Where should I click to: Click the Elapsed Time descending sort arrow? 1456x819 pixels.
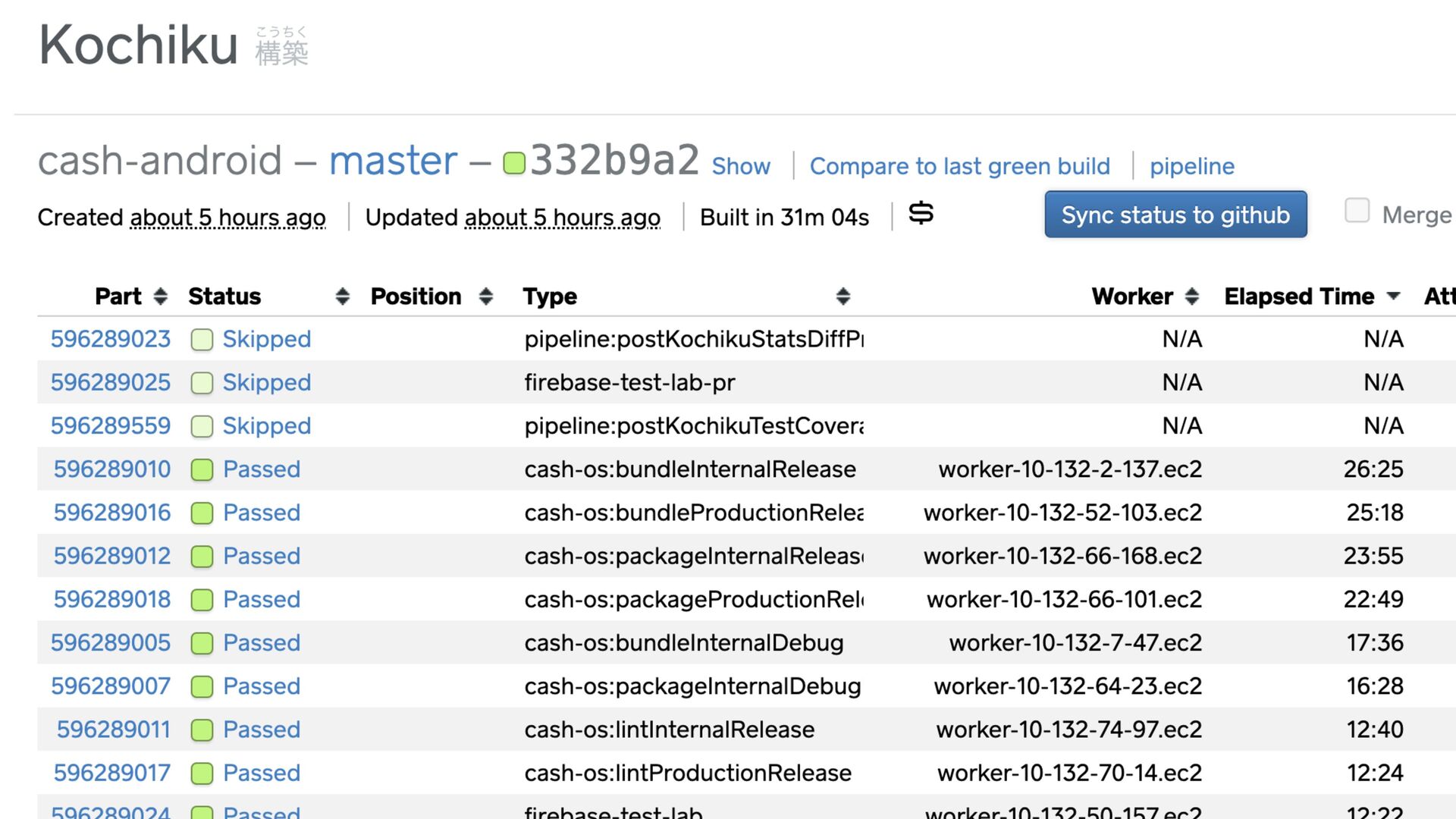point(1393,296)
